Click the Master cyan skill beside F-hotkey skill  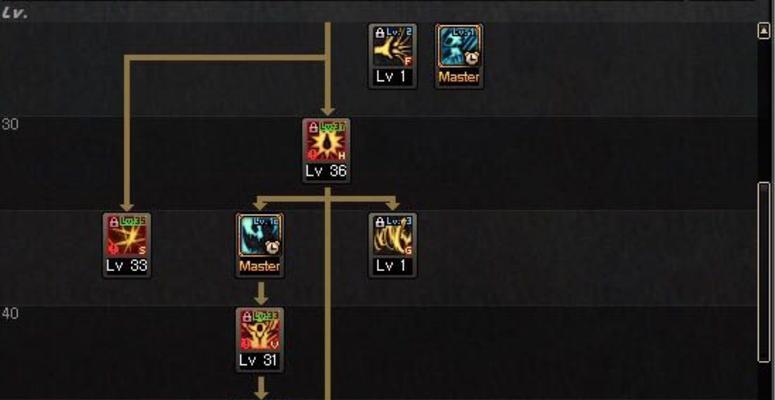tap(459, 46)
